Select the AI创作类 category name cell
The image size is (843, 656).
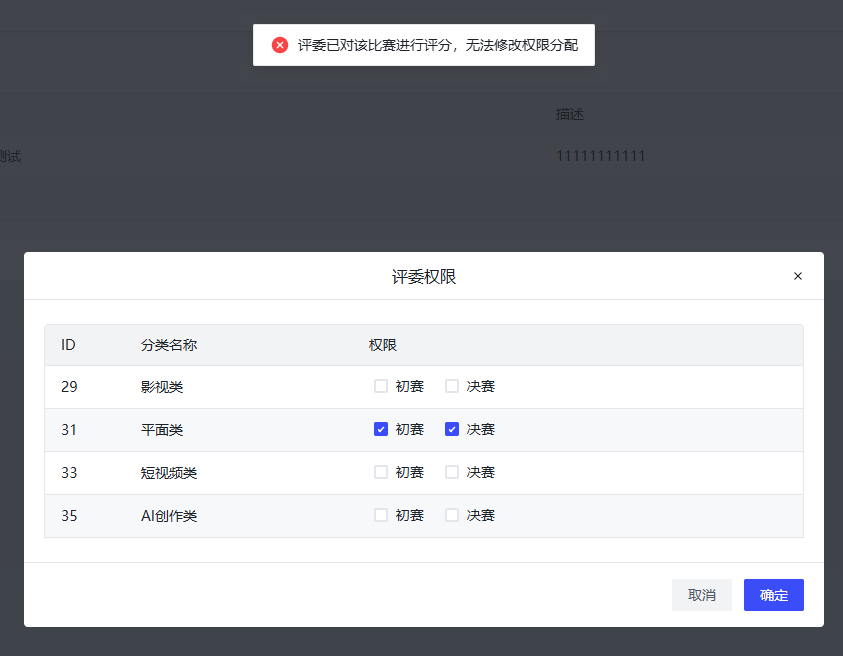(x=169, y=516)
